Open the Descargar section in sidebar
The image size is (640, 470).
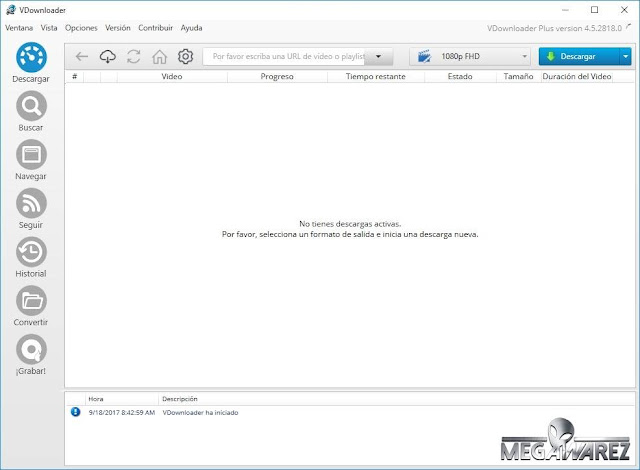tap(31, 63)
